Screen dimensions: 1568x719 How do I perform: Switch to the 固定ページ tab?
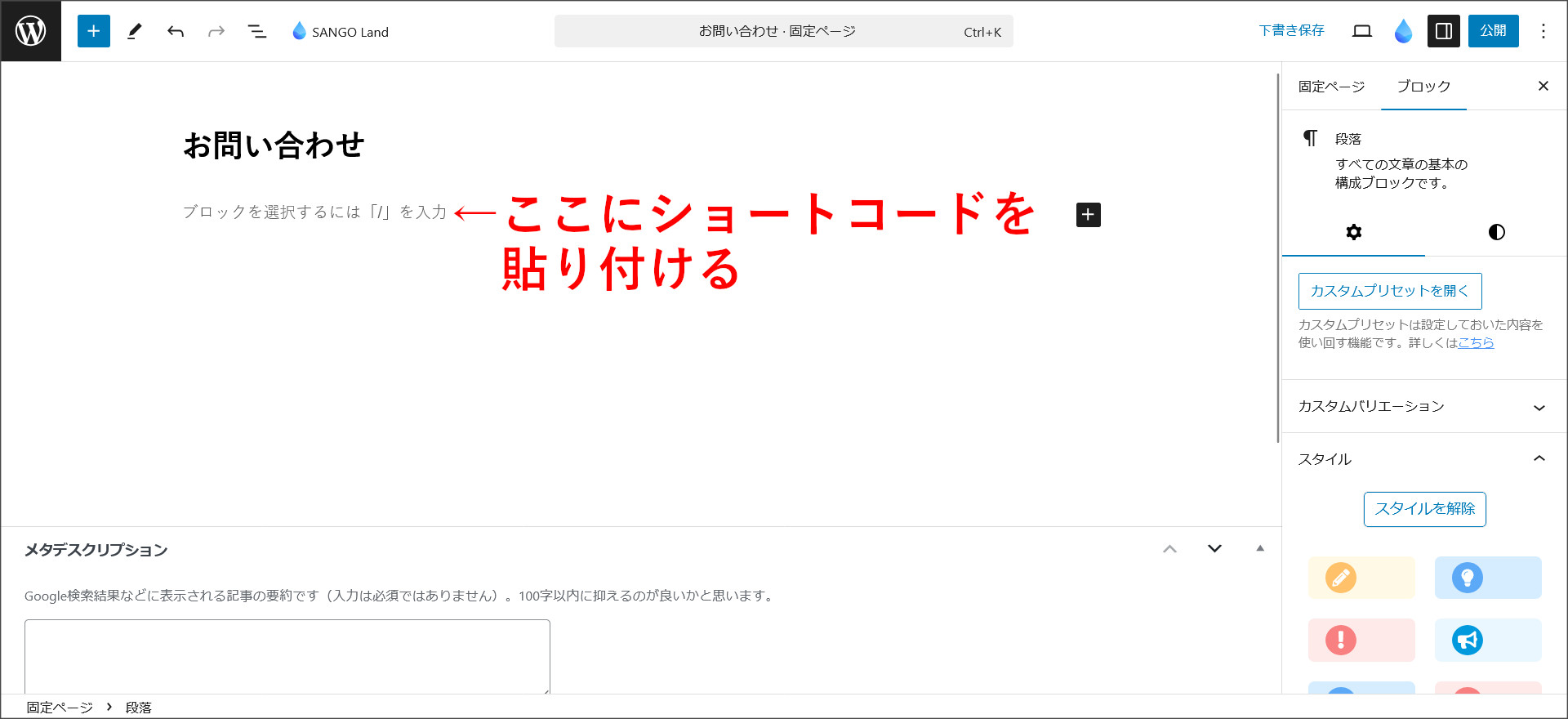1331,87
